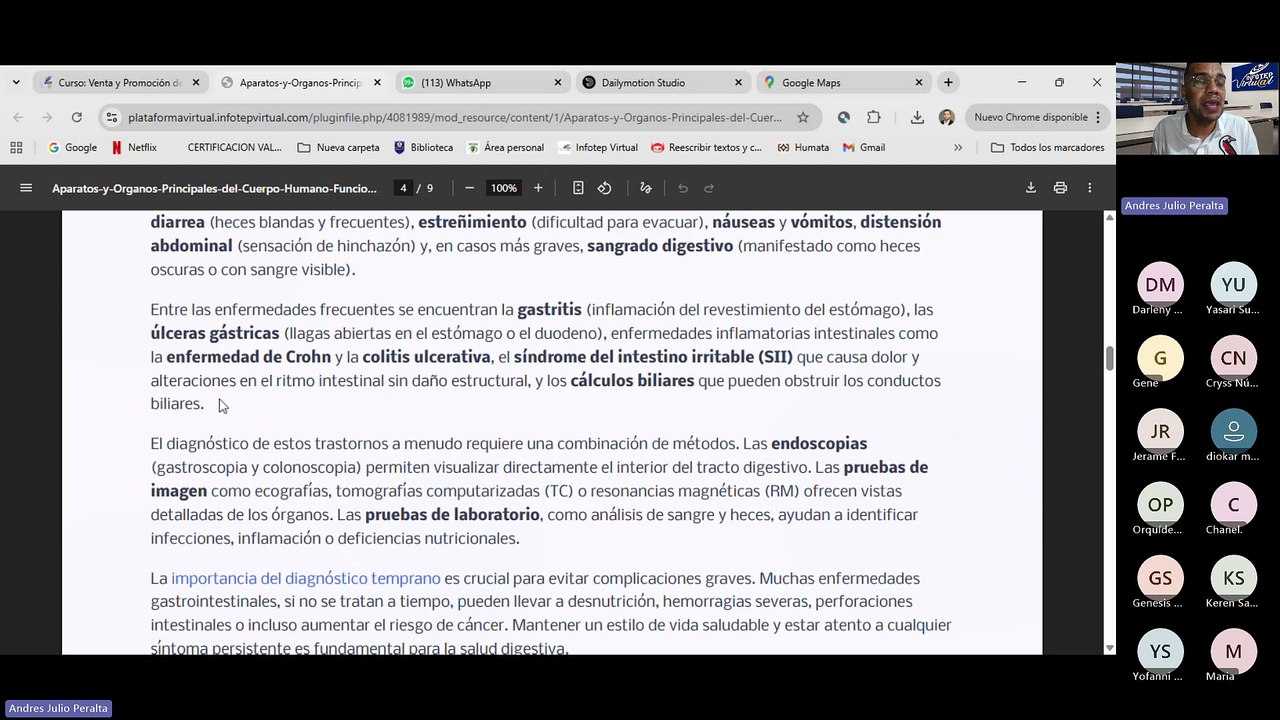
Task: Open the Nueva carpeta bookmark folder
Action: (338, 147)
